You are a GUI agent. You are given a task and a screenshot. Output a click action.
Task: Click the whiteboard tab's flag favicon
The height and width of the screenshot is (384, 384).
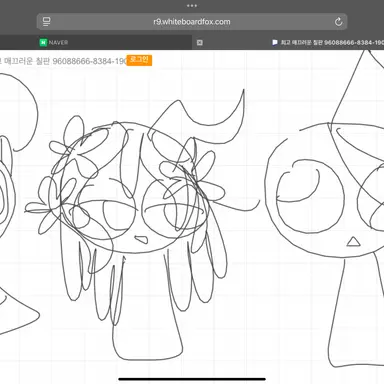pos(275,42)
